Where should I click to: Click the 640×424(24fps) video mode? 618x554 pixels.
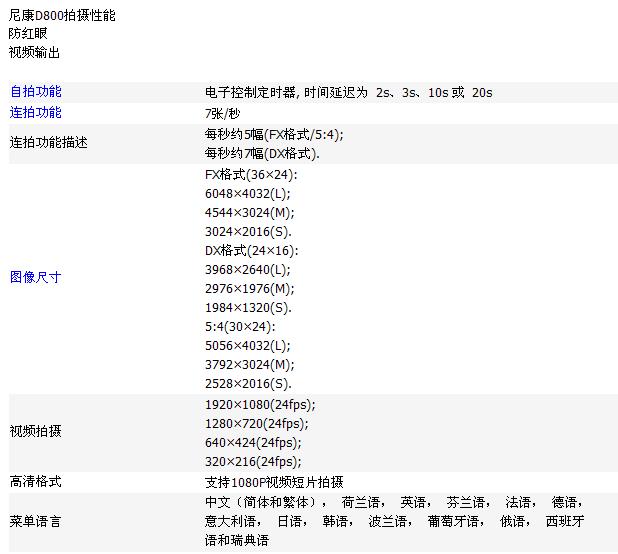253,442
